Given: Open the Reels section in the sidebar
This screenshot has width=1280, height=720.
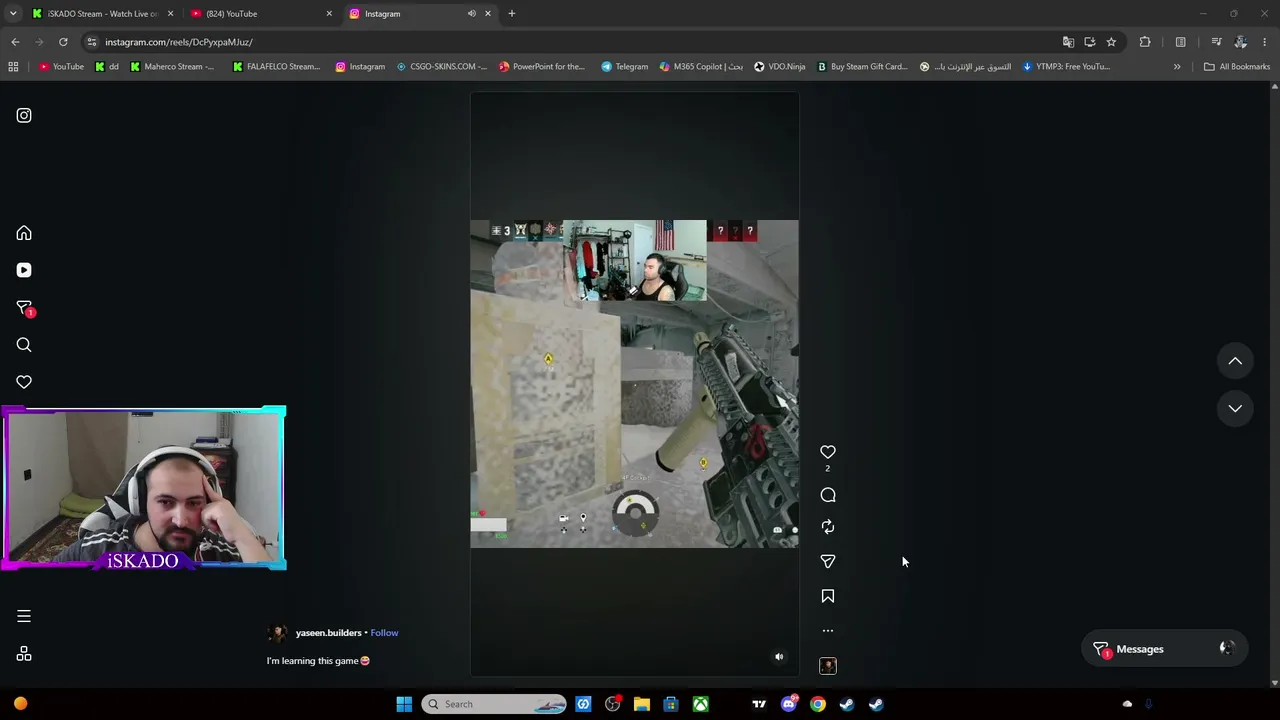Looking at the screenshot, I should click(x=24, y=270).
